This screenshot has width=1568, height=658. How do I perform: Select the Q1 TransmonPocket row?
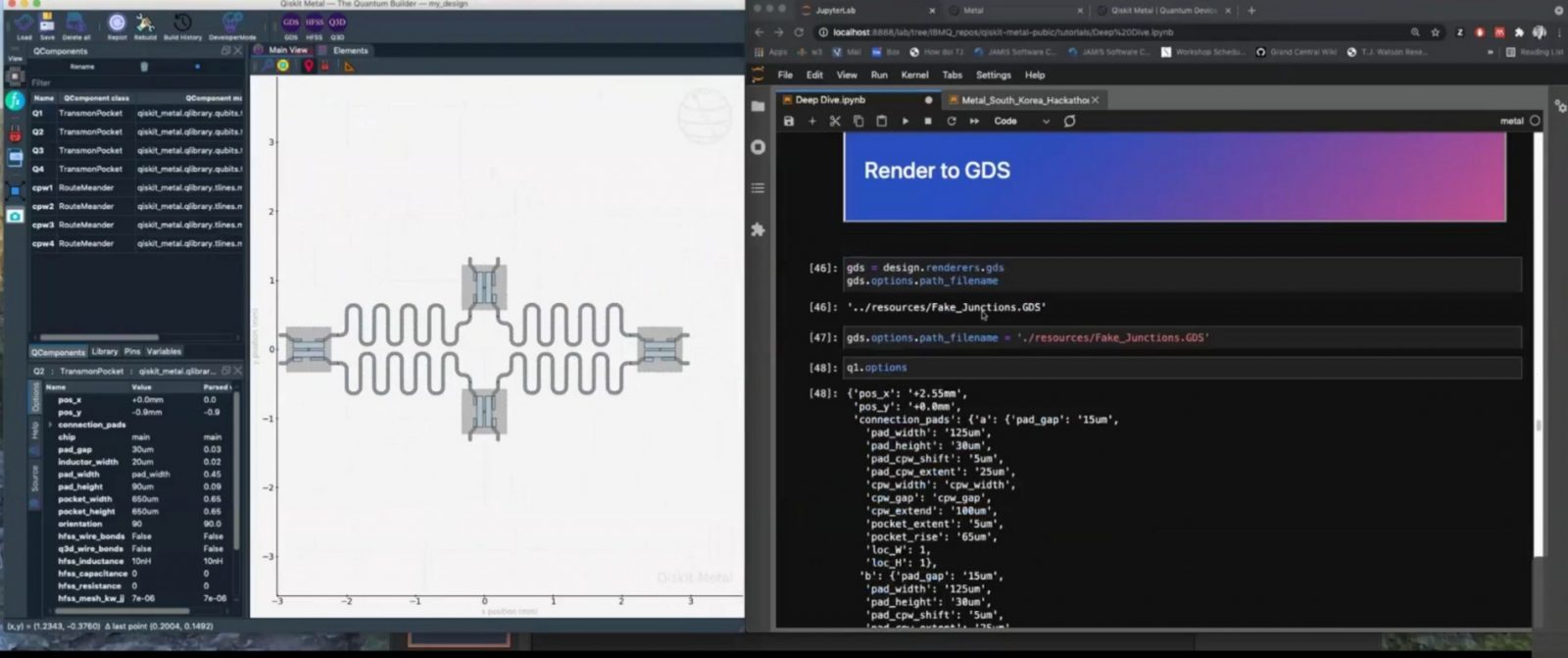(137, 113)
